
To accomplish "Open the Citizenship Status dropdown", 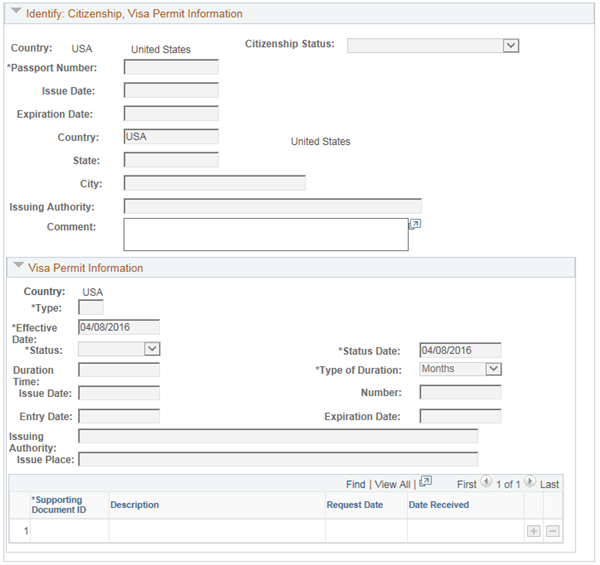I will [511, 45].
